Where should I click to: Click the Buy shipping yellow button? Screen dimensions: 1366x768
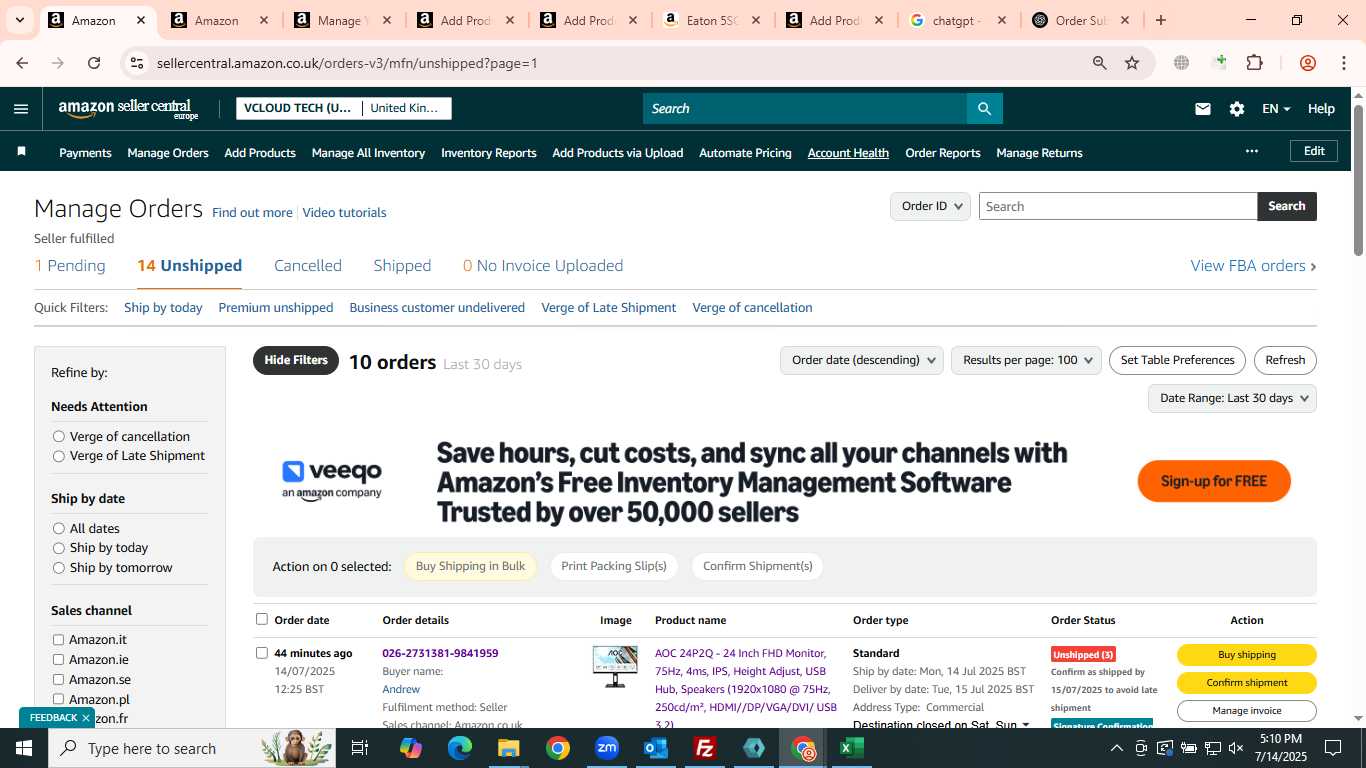pos(1246,655)
